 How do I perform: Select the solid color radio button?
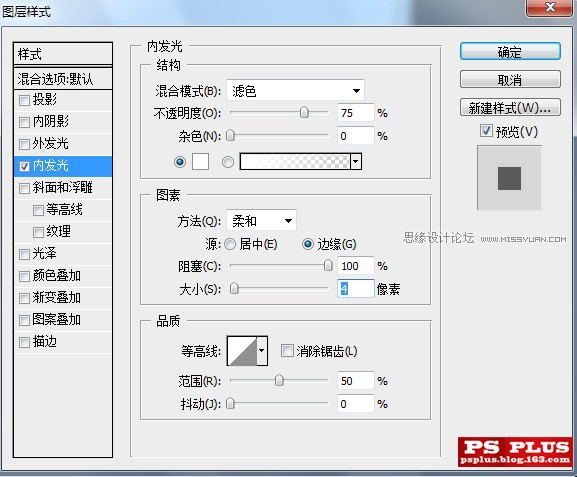180,162
